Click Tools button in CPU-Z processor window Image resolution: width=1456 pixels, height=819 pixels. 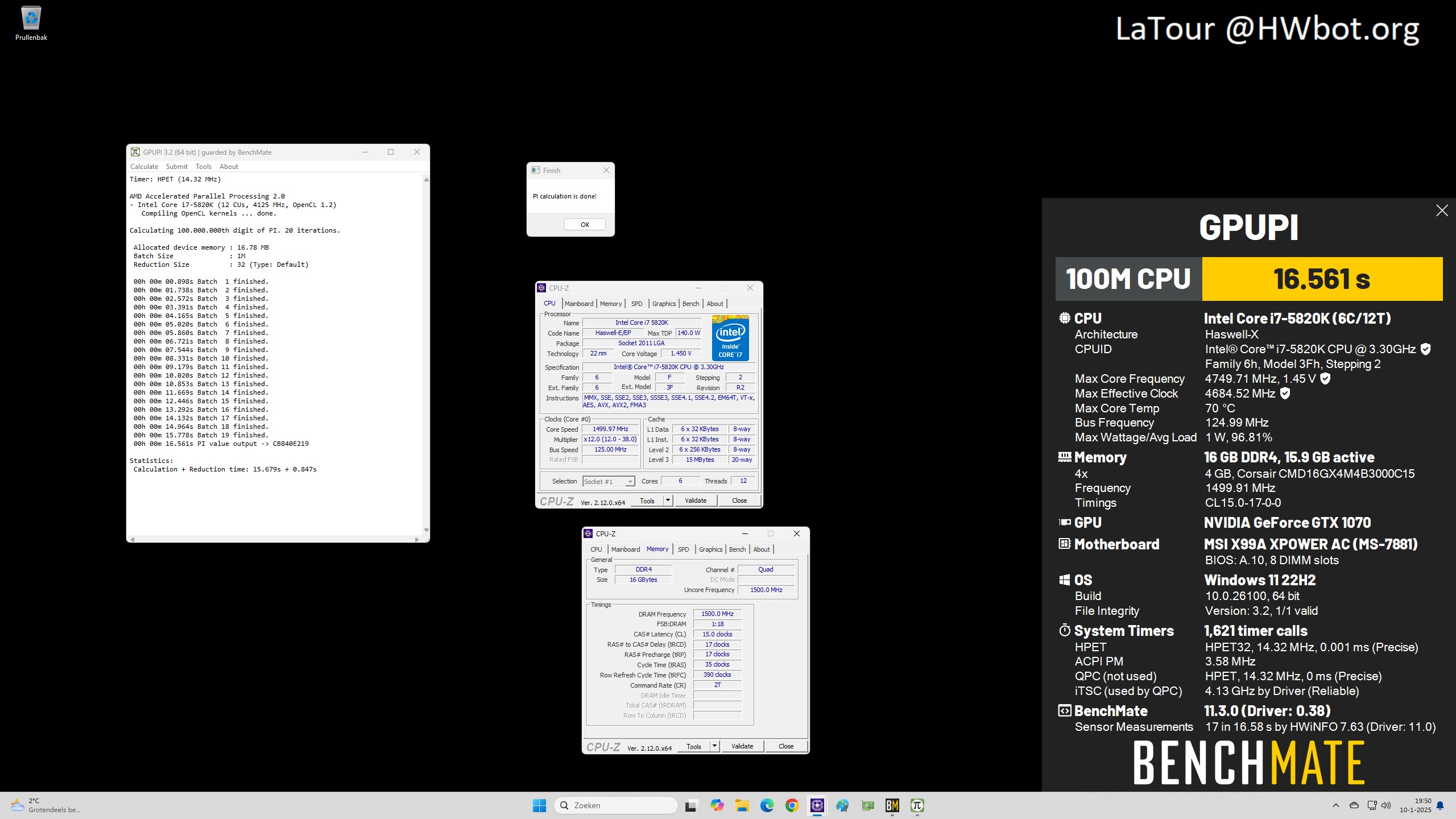[647, 500]
